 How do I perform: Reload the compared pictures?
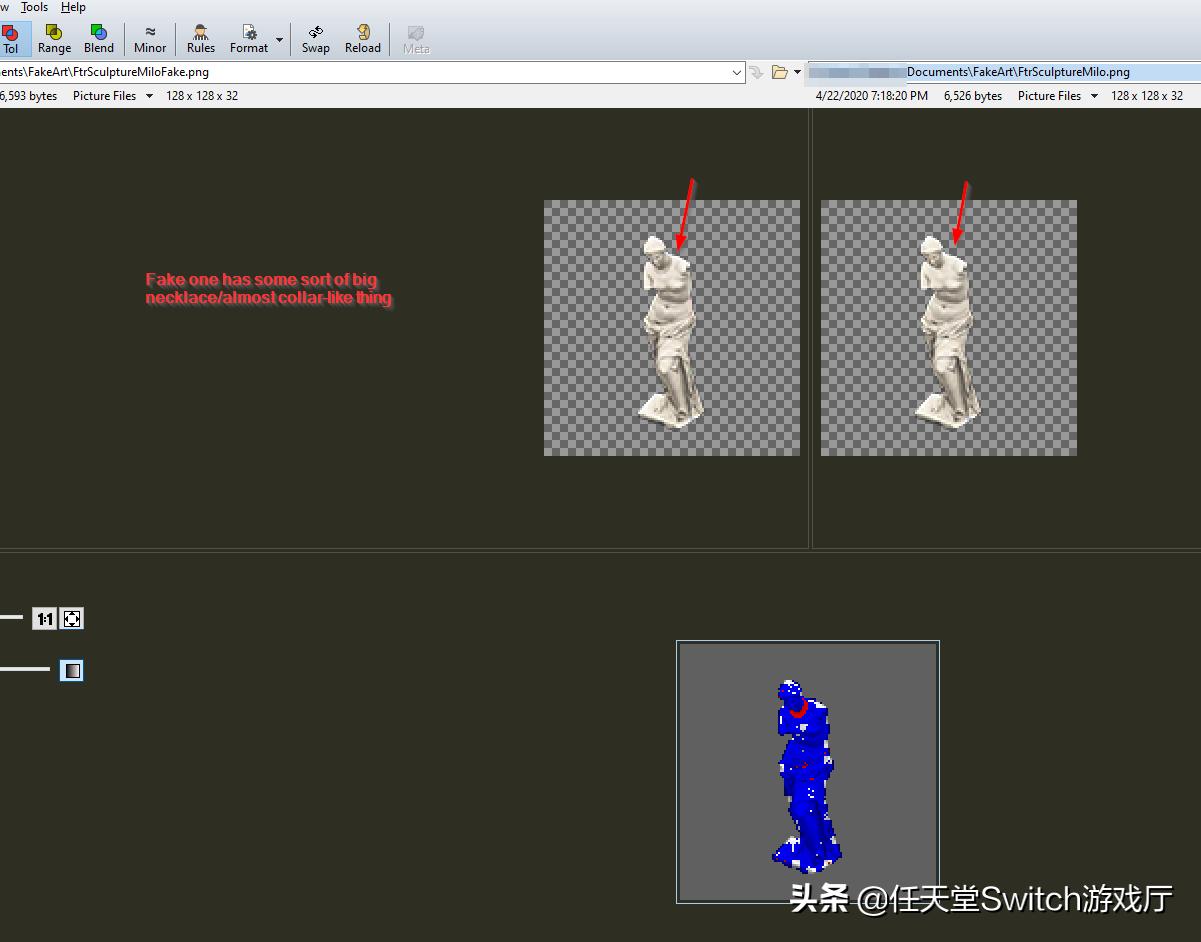(363, 39)
